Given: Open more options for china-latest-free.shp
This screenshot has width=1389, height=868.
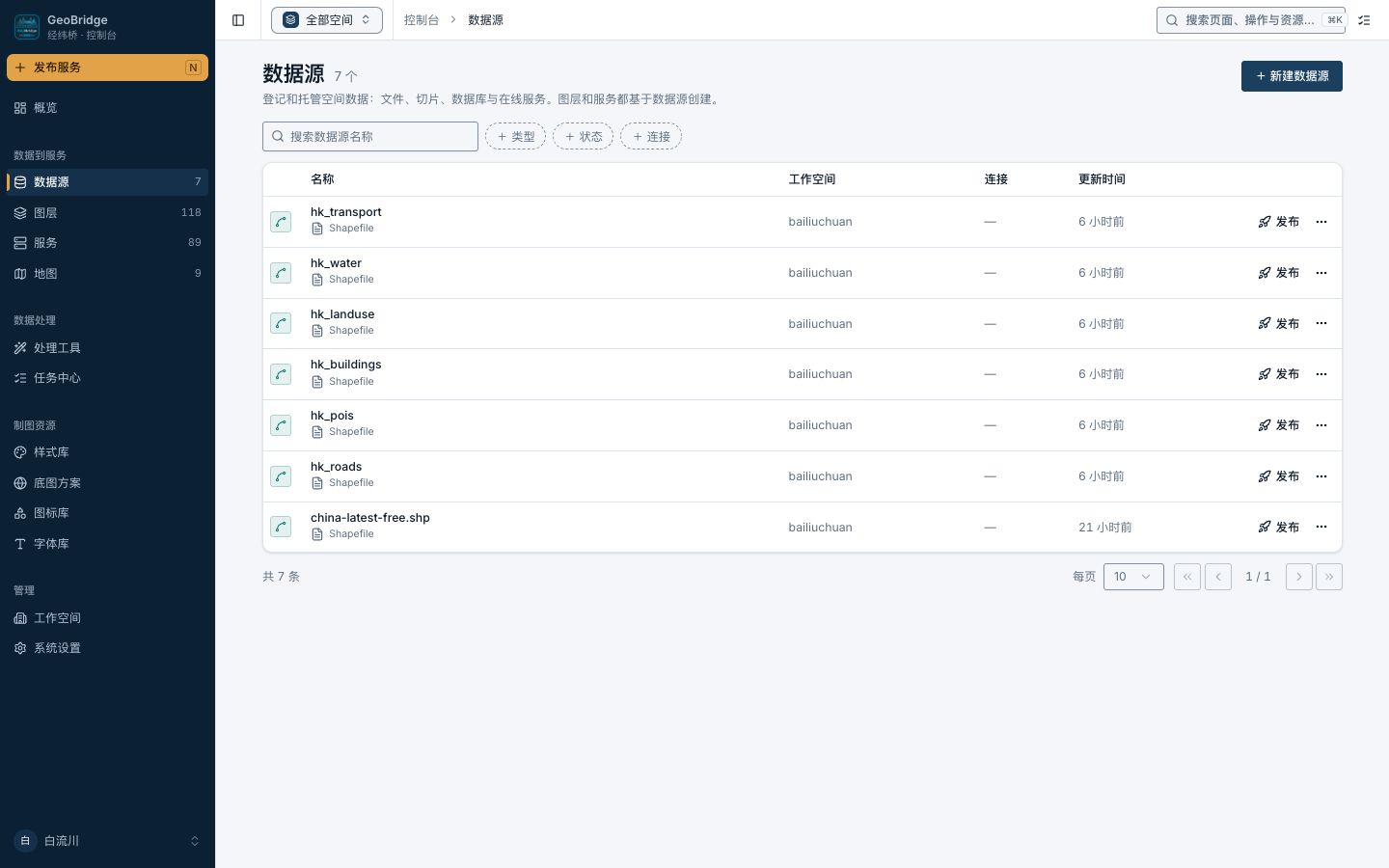Looking at the screenshot, I should [x=1321, y=527].
